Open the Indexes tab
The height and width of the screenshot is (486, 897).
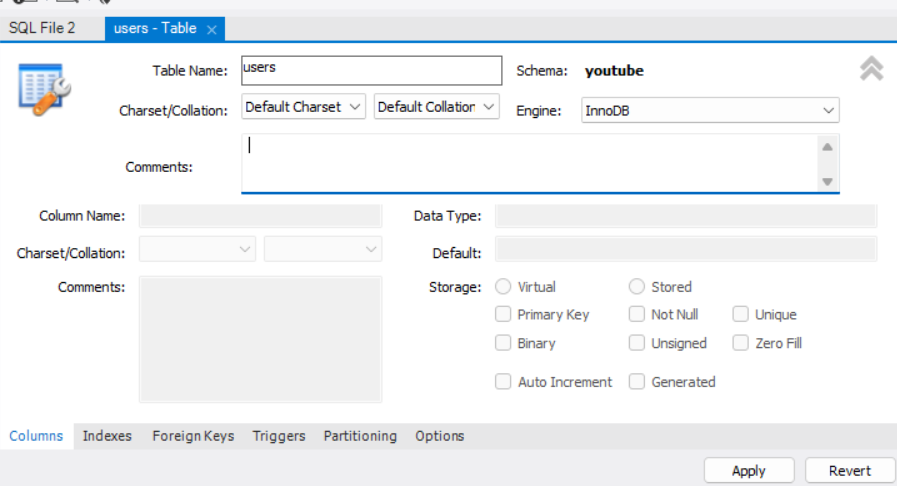point(107,436)
